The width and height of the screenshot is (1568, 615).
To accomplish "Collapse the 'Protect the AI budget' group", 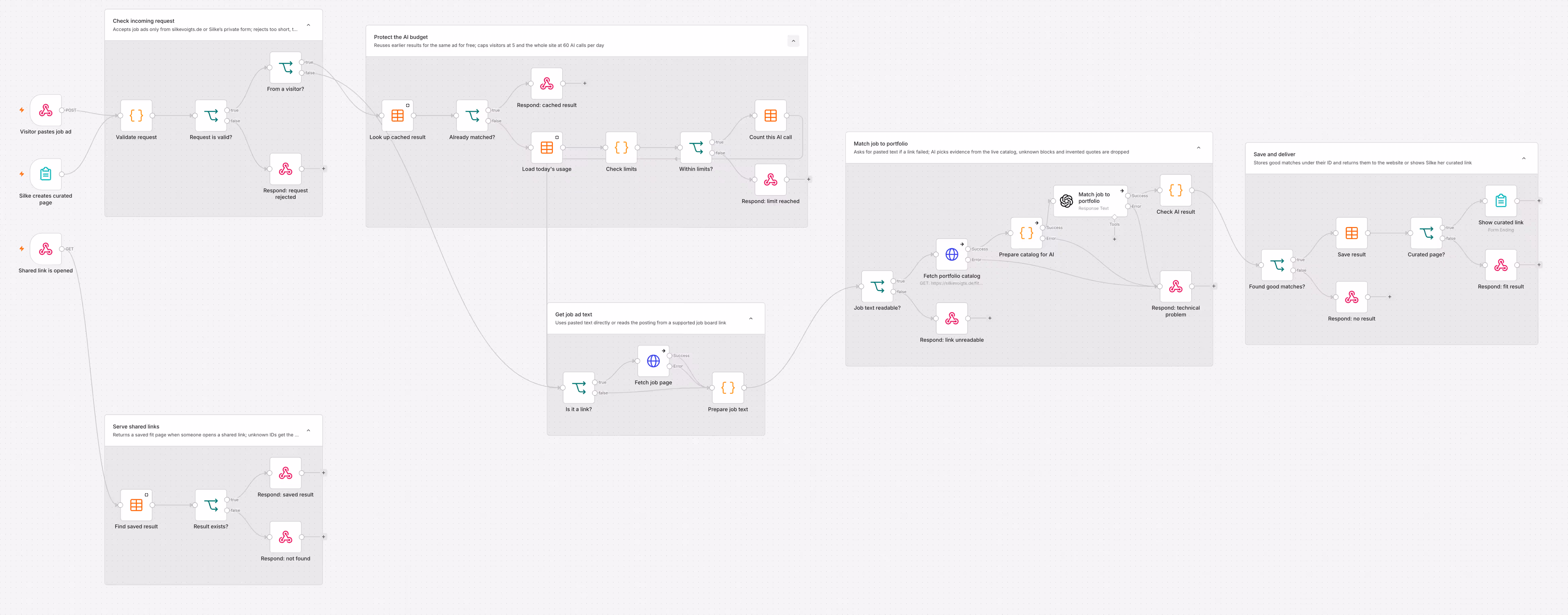I will point(793,41).
